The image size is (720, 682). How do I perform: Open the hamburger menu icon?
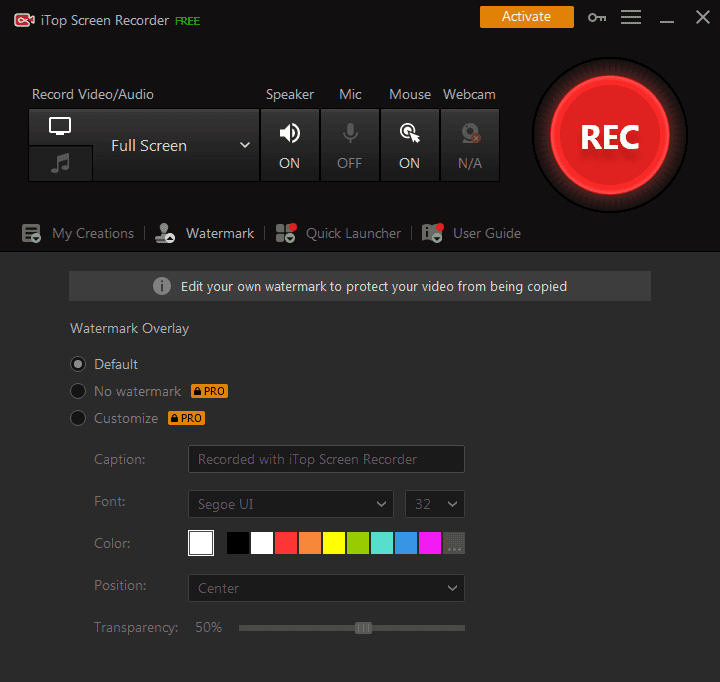click(631, 17)
